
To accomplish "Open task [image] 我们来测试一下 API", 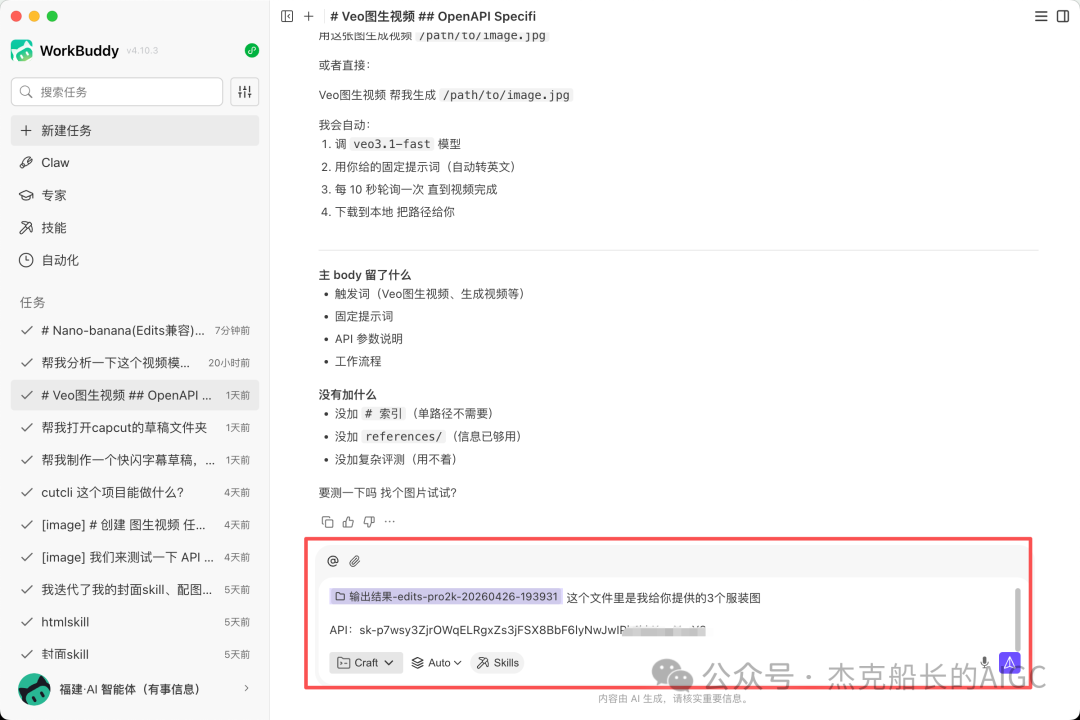I will click(x=135, y=557).
